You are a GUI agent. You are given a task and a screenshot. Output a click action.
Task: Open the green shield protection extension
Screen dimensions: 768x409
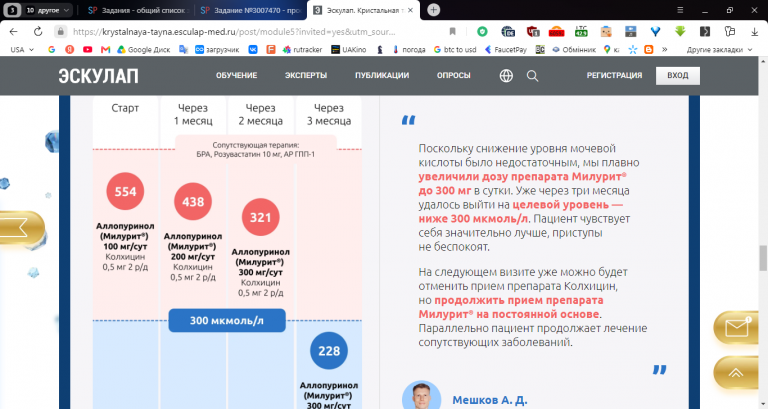pyautogui.click(x=482, y=31)
